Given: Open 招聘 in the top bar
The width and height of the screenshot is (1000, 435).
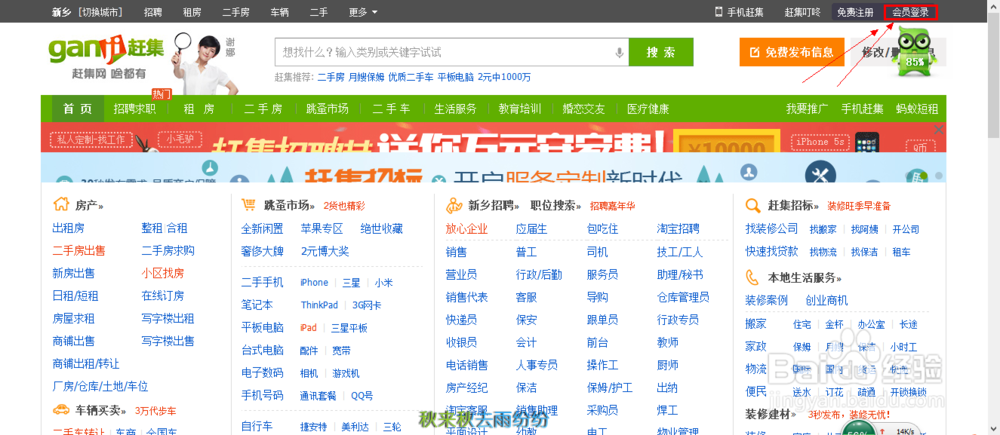Looking at the screenshot, I should pos(153,11).
